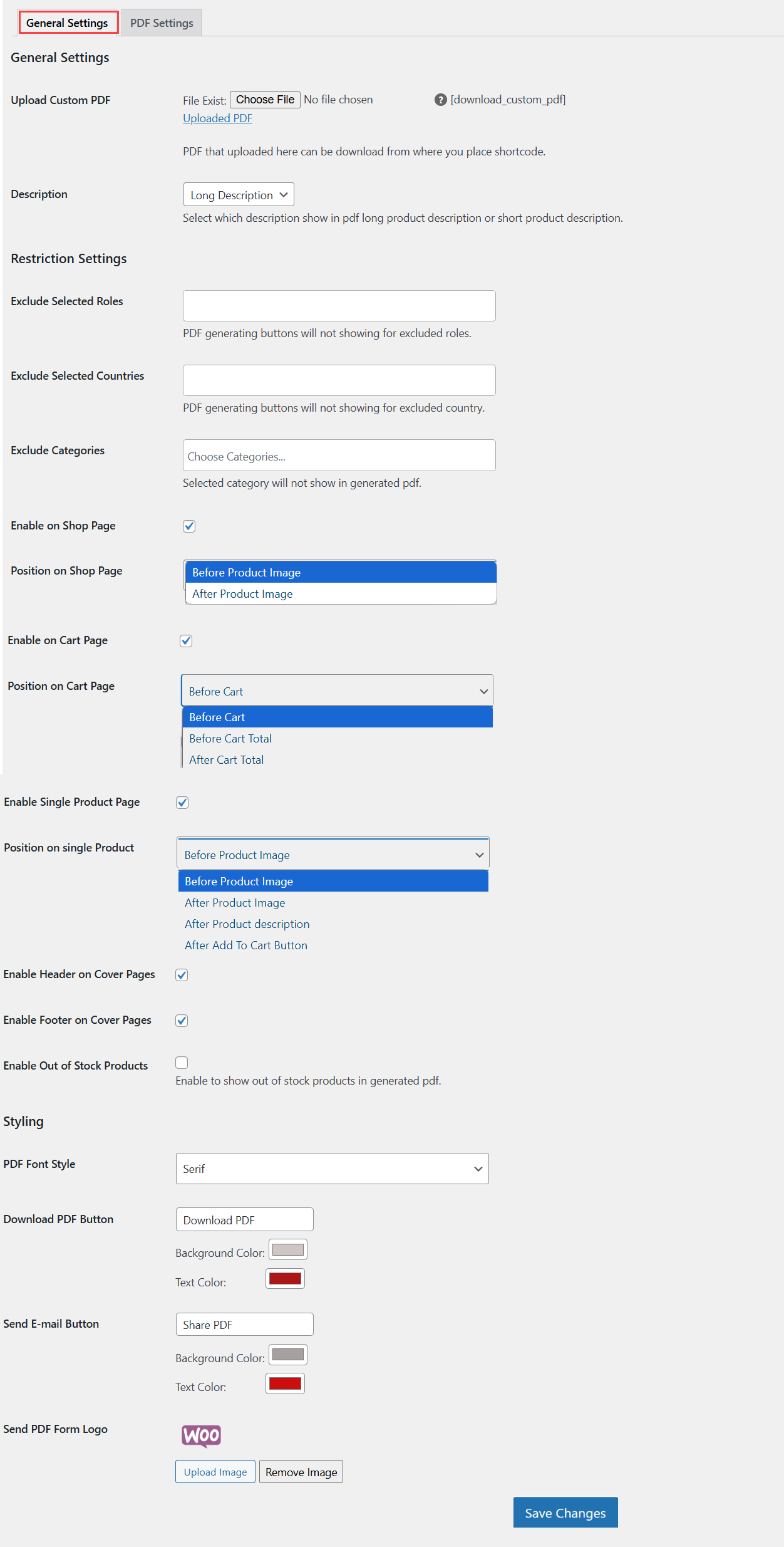Click the Woo logo in Send PDF Form Logo
784x1547 pixels.
201,1435
